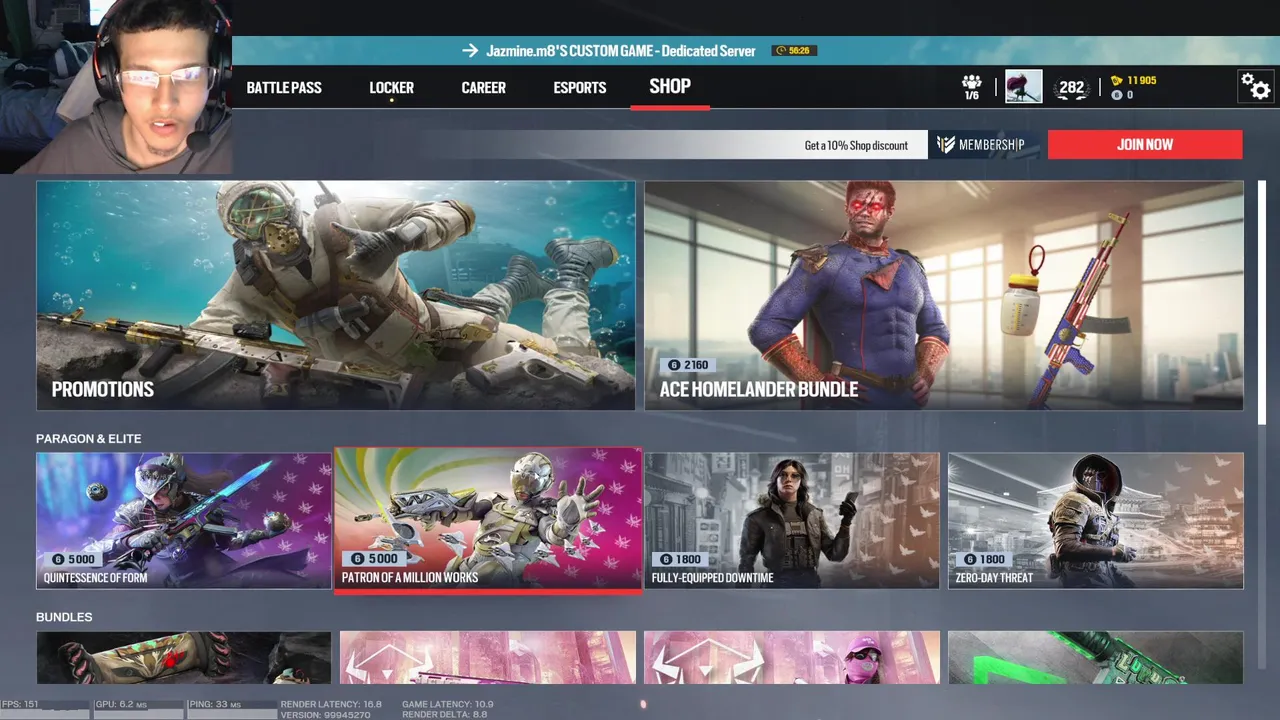Open the green weapon skin bundle tile
This screenshot has width=1280, height=720.
click(1096, 658)
